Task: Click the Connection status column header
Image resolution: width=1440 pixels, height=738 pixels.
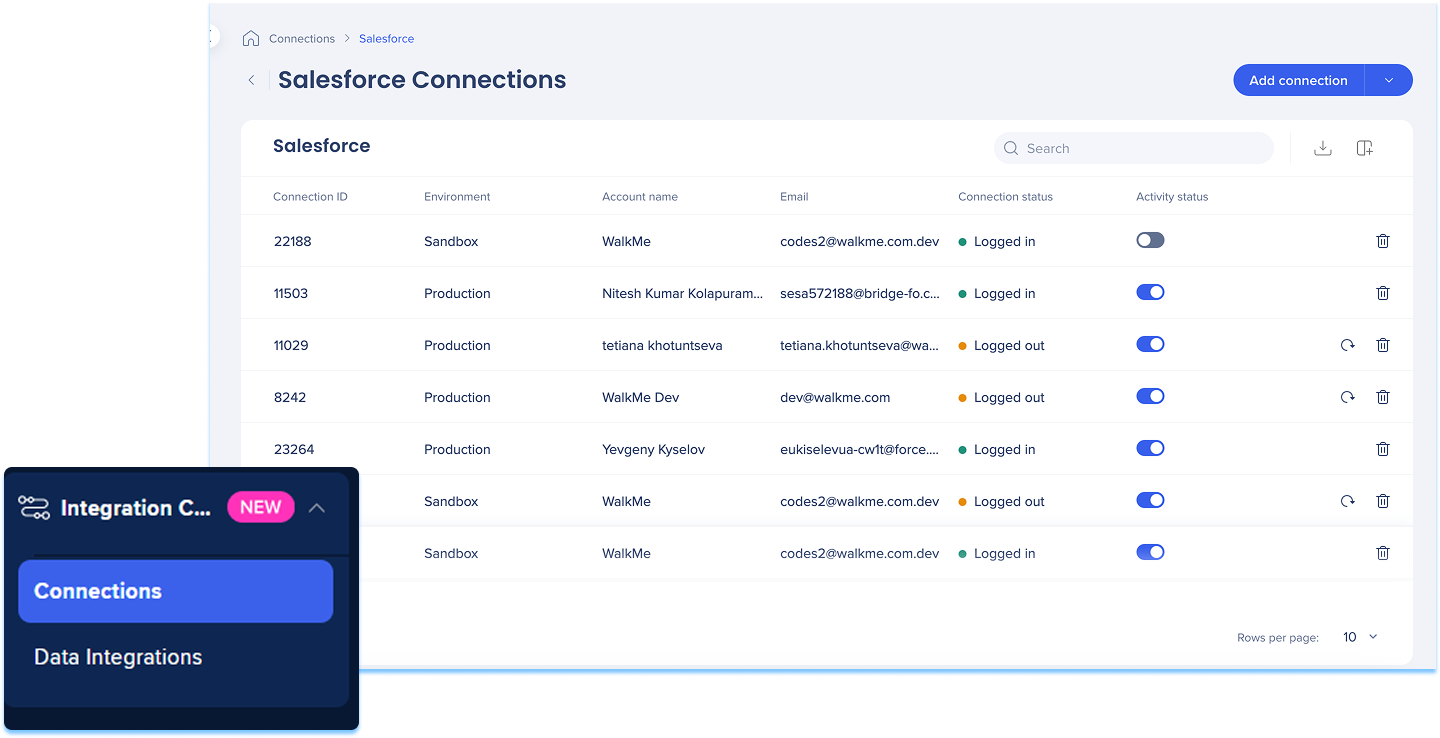Action: click(x=1005, y=197)
